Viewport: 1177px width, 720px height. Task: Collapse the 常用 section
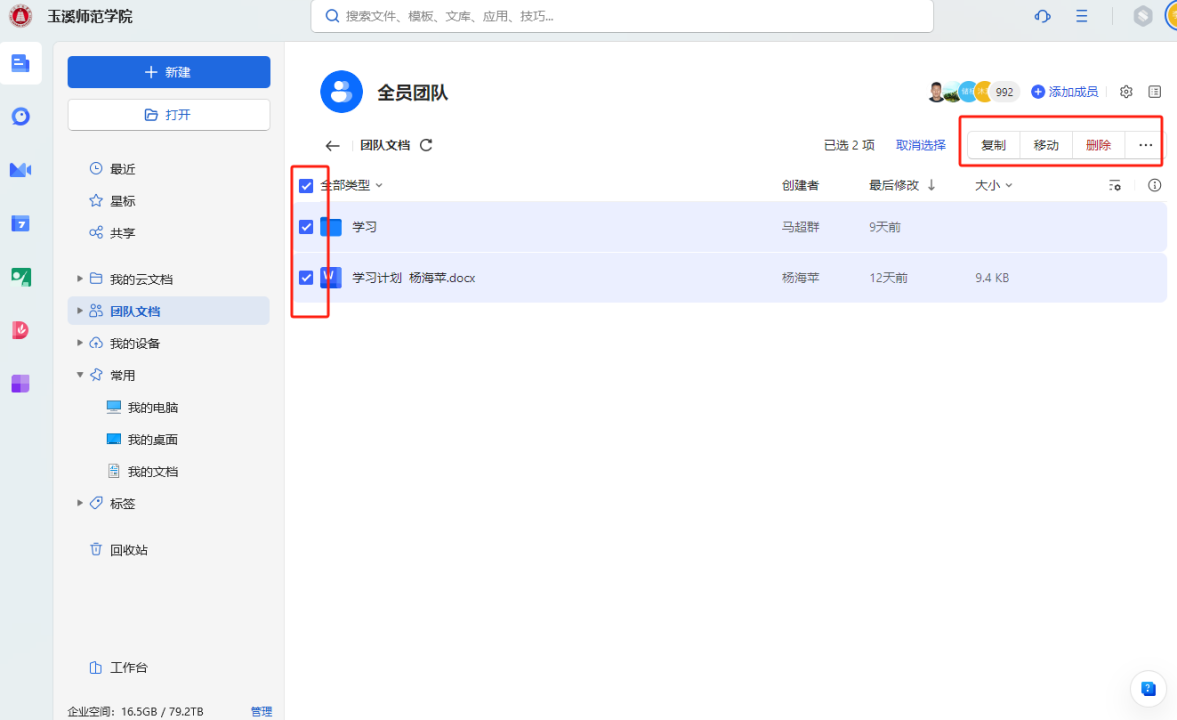click(x=80, y=375)
